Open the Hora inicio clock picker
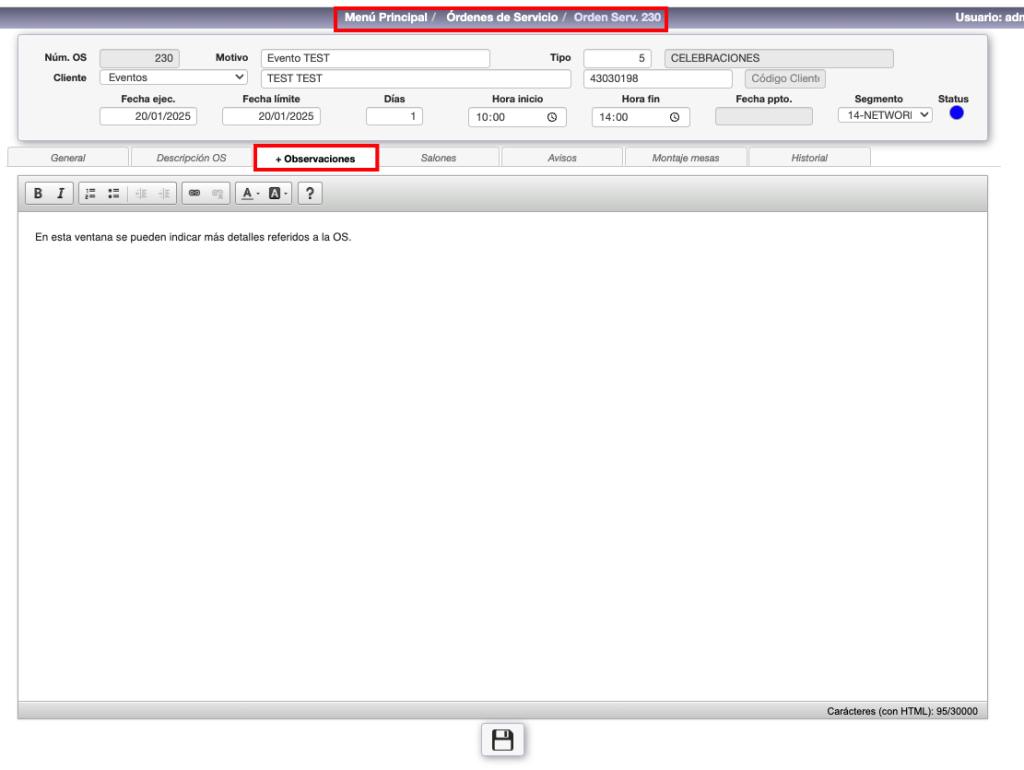 [551, 117]
